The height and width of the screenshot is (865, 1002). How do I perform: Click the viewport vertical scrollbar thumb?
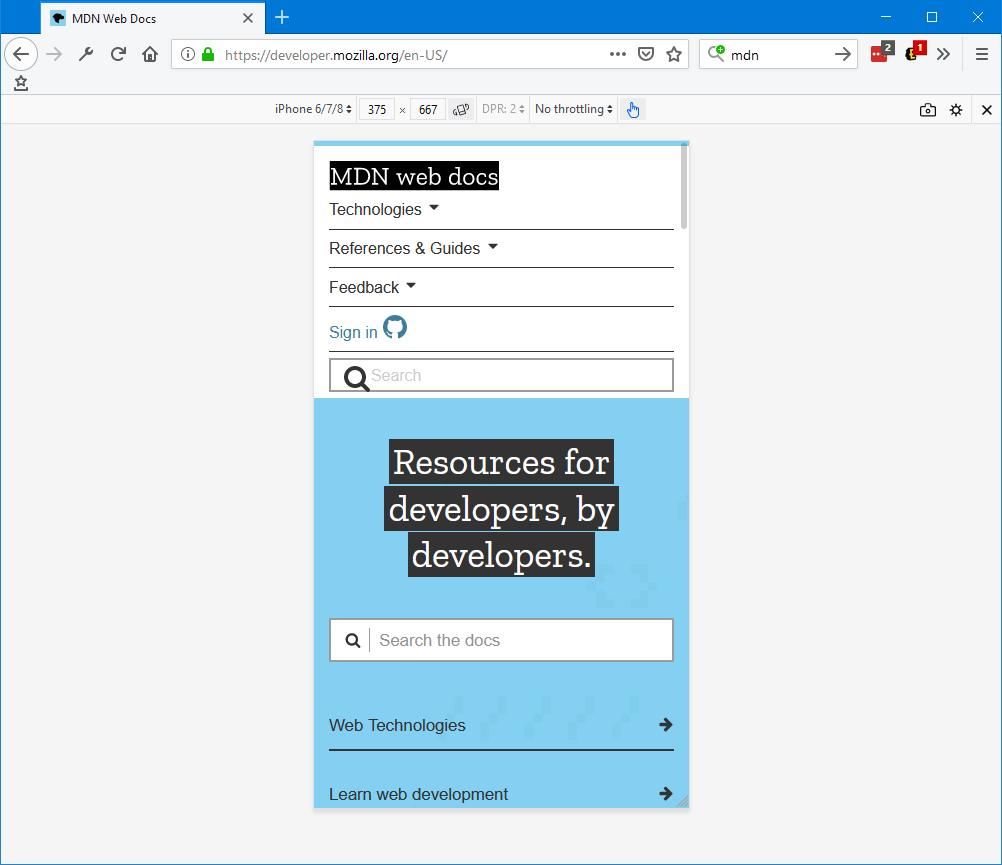point(684,186)
